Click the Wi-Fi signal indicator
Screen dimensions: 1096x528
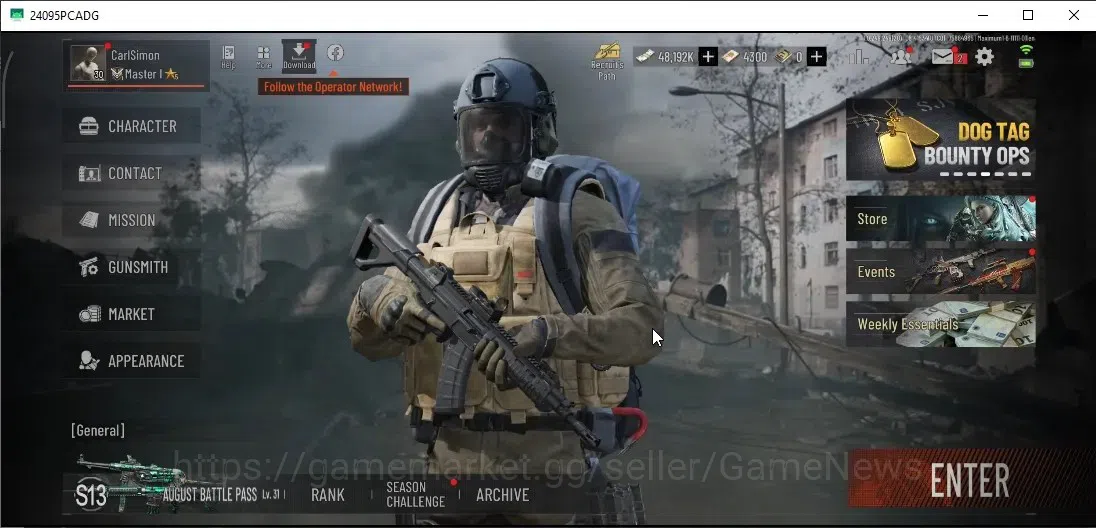[1026, 50]
